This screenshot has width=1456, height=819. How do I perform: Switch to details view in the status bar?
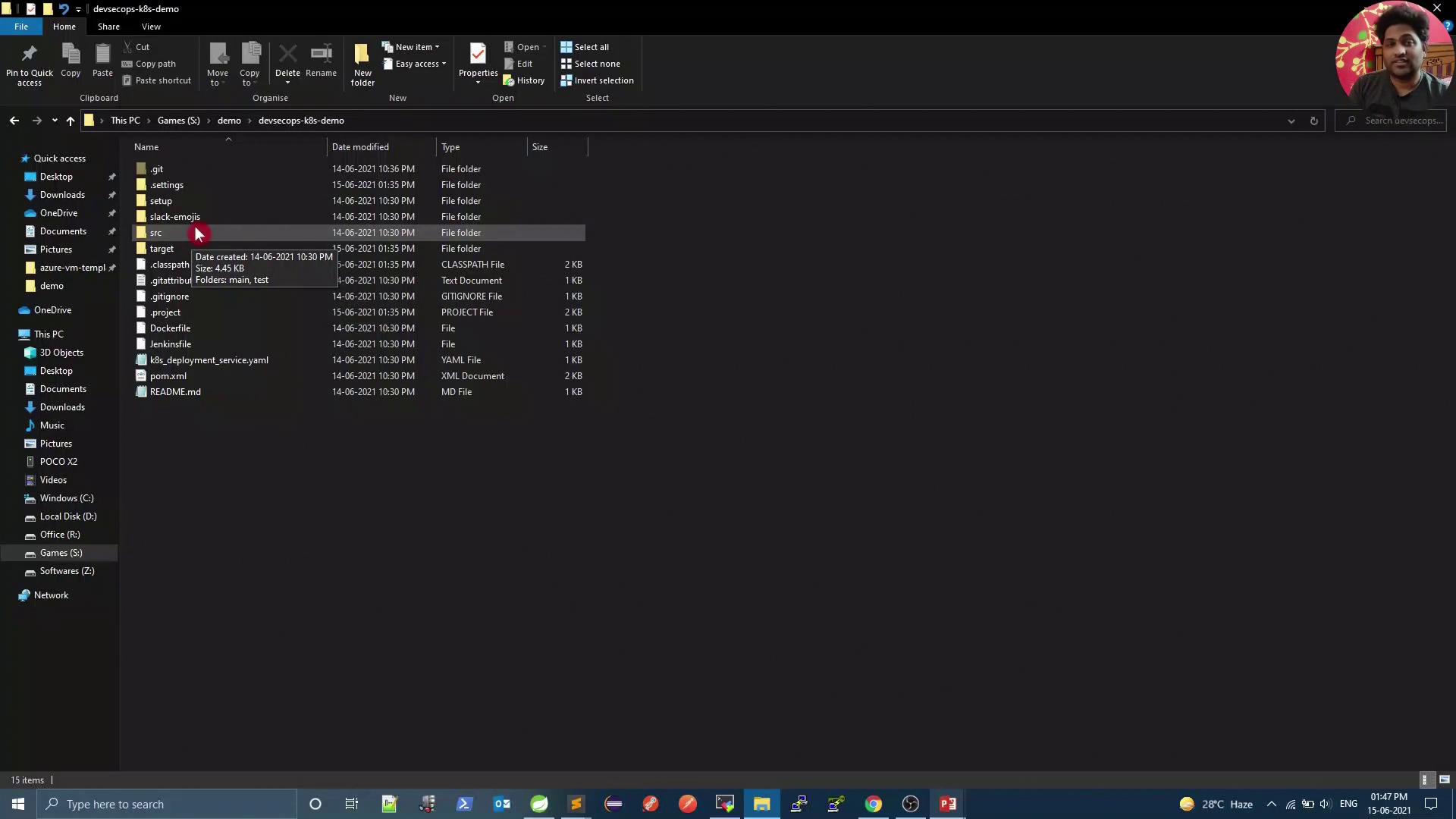1425,780
